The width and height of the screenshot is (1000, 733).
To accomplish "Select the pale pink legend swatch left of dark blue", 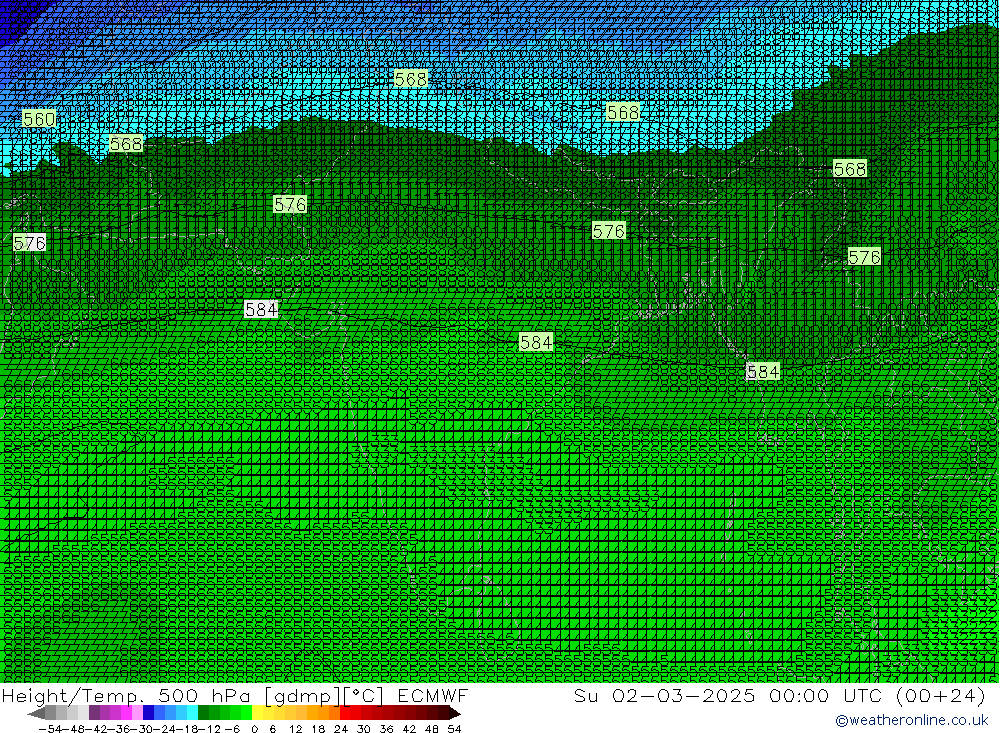I will point(137,713).
